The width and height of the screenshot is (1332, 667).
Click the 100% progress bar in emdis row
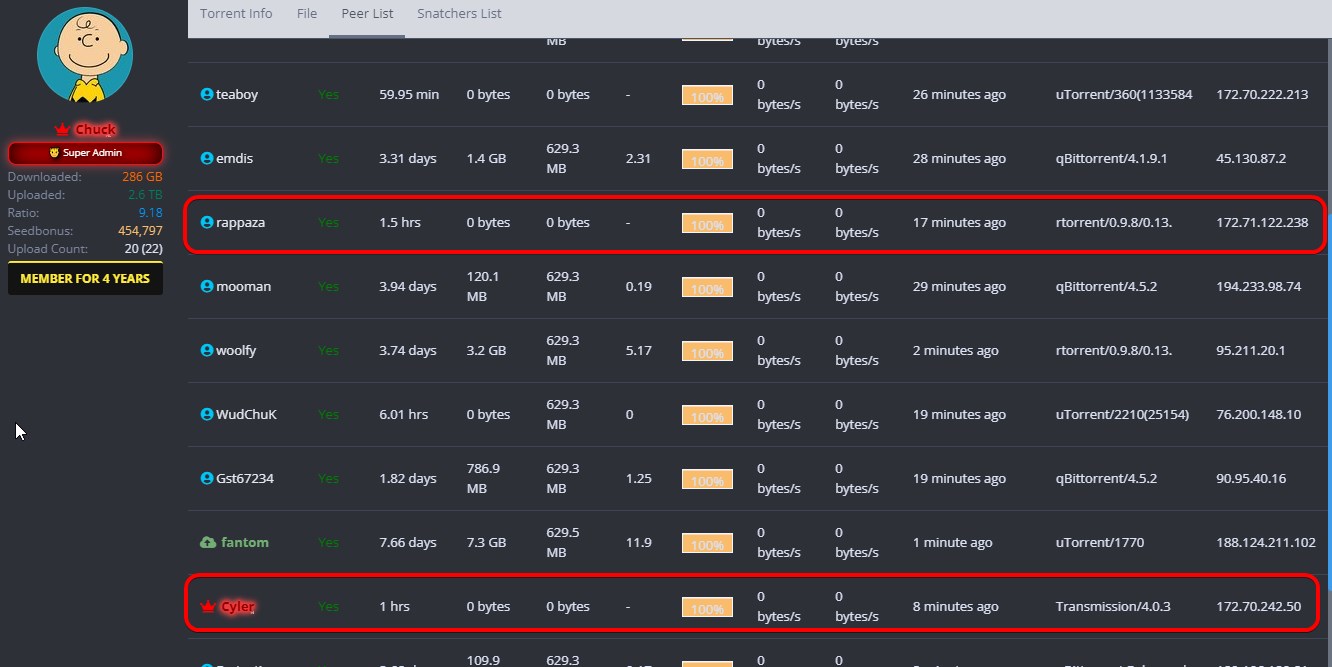707,159
